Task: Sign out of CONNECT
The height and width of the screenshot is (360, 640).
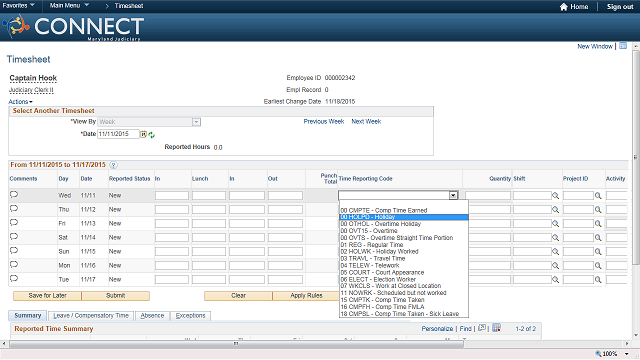Action: click(x=620, y=7)
